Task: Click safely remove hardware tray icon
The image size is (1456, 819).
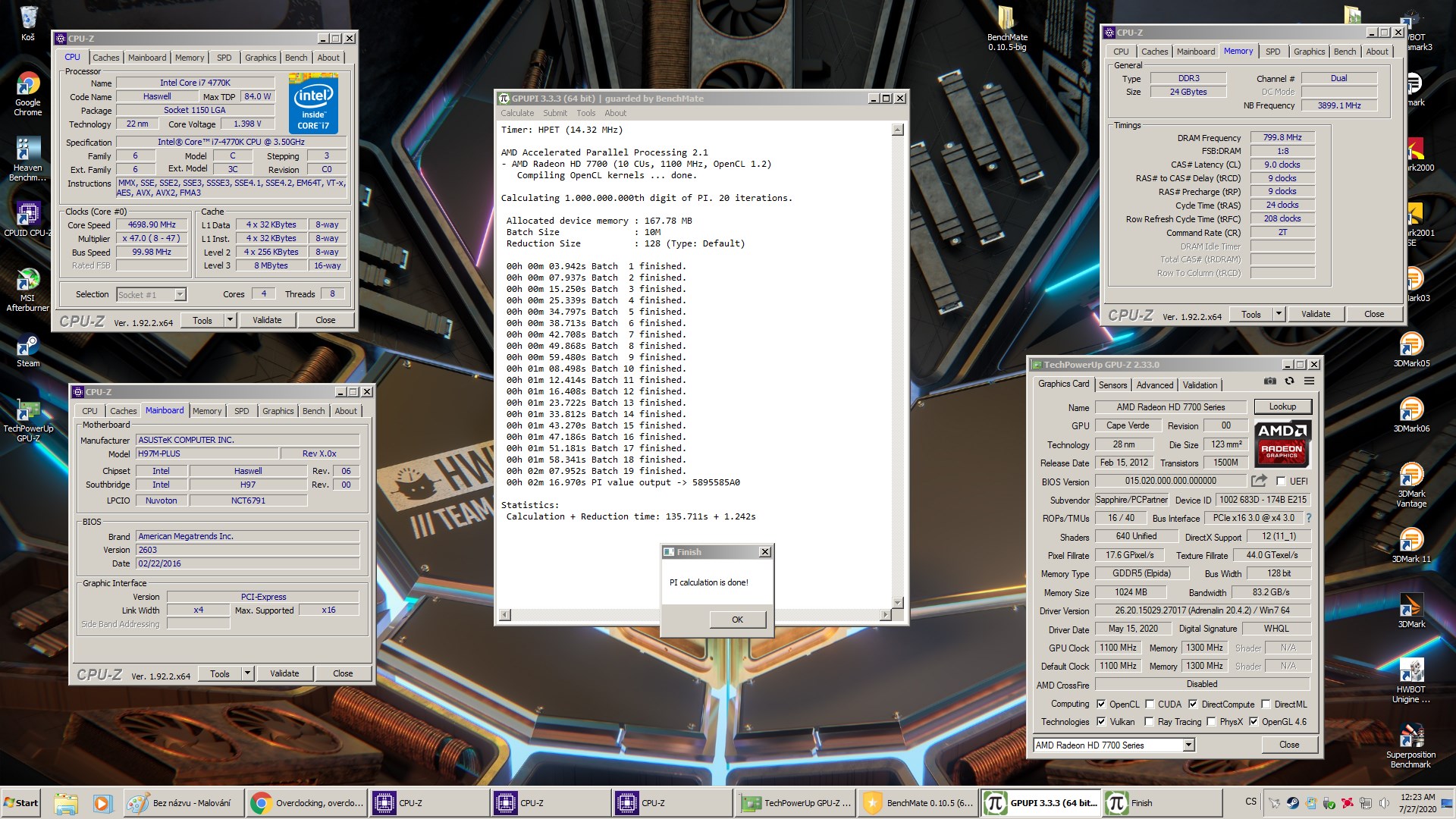Action: coord(1329,802)
